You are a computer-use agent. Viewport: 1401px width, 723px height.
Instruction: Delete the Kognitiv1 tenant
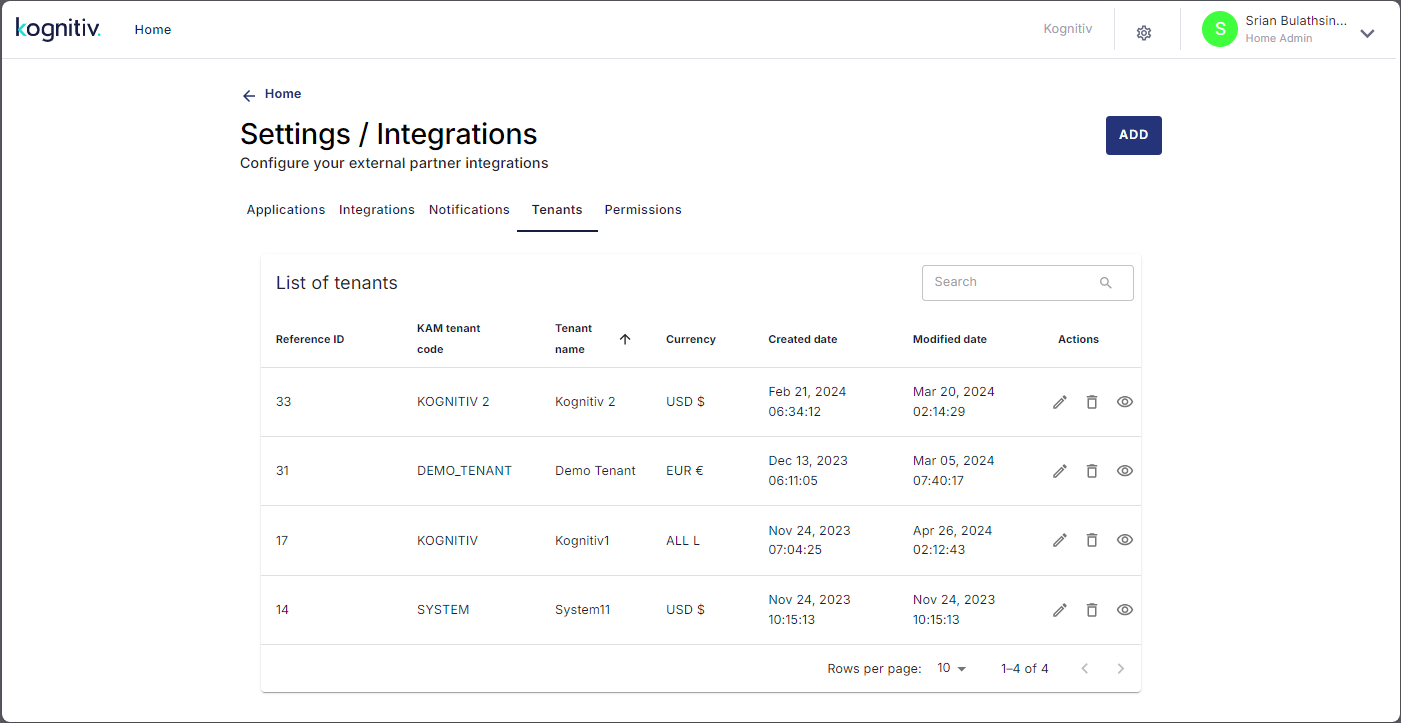coord(1092,540)
